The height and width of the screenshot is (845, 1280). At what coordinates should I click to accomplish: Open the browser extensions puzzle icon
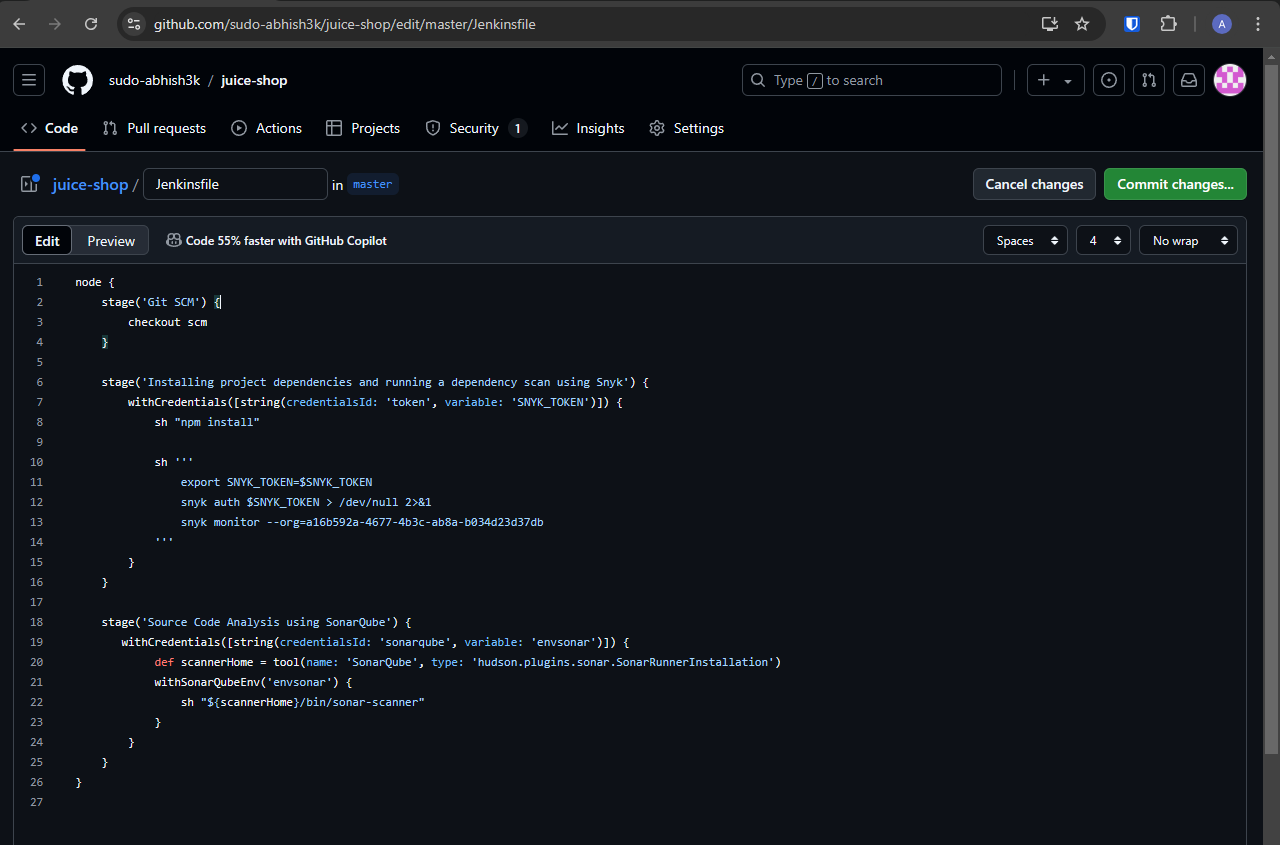[1168, 24]
